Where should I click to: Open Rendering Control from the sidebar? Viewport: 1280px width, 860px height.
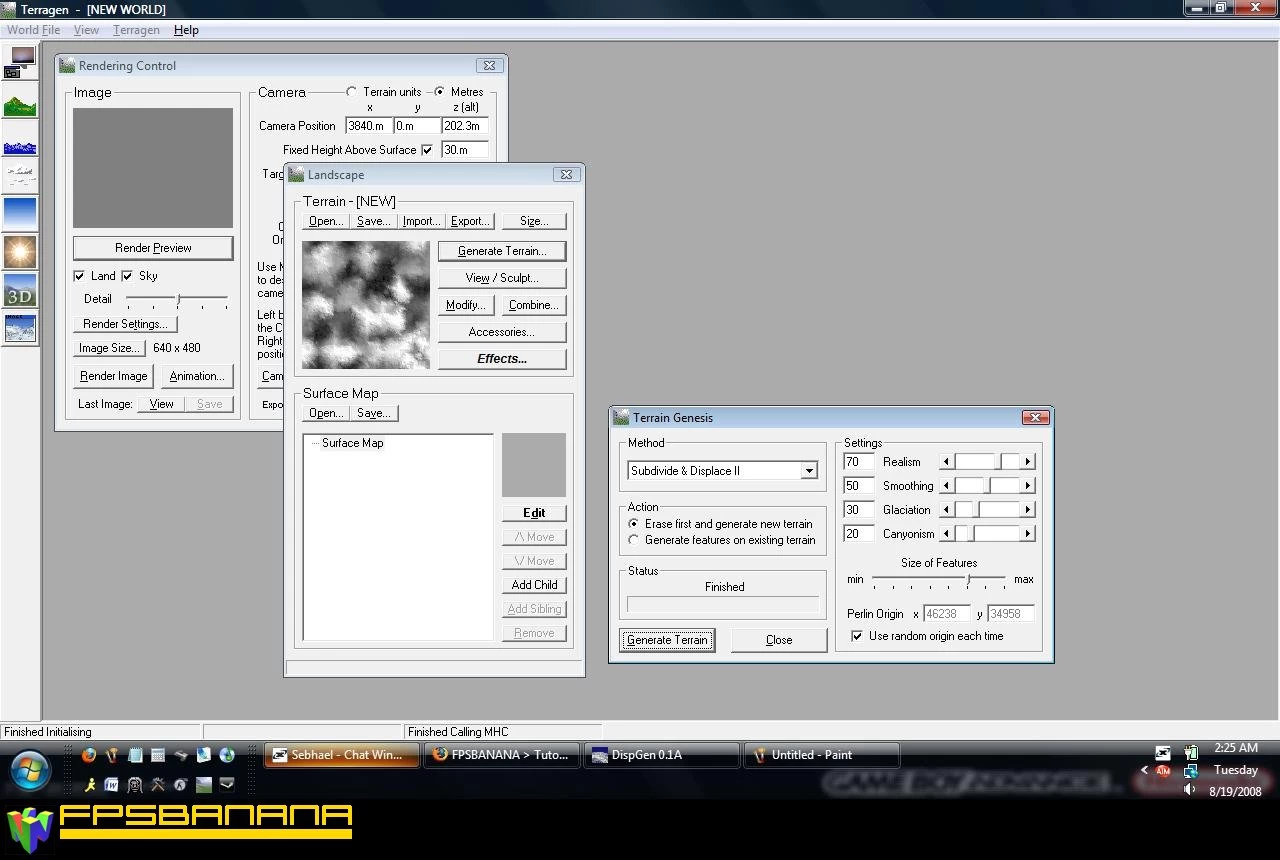point(20,61)
